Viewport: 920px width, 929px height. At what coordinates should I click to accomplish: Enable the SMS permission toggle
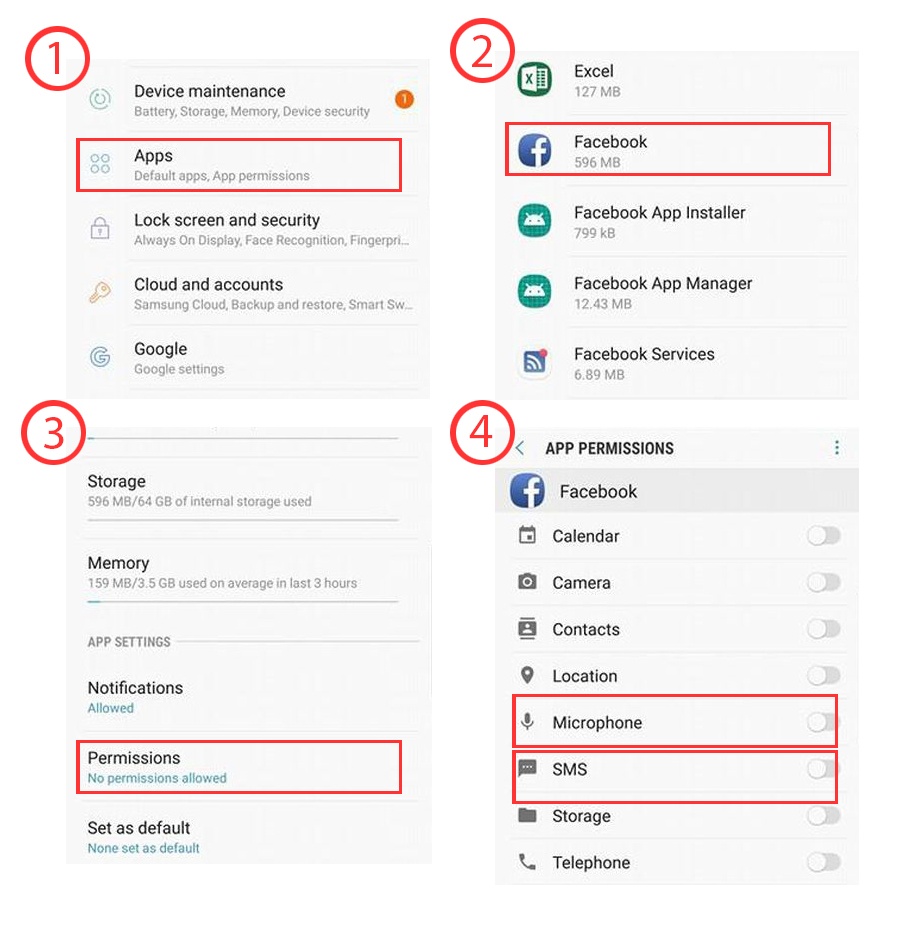[x=822, y=769]
